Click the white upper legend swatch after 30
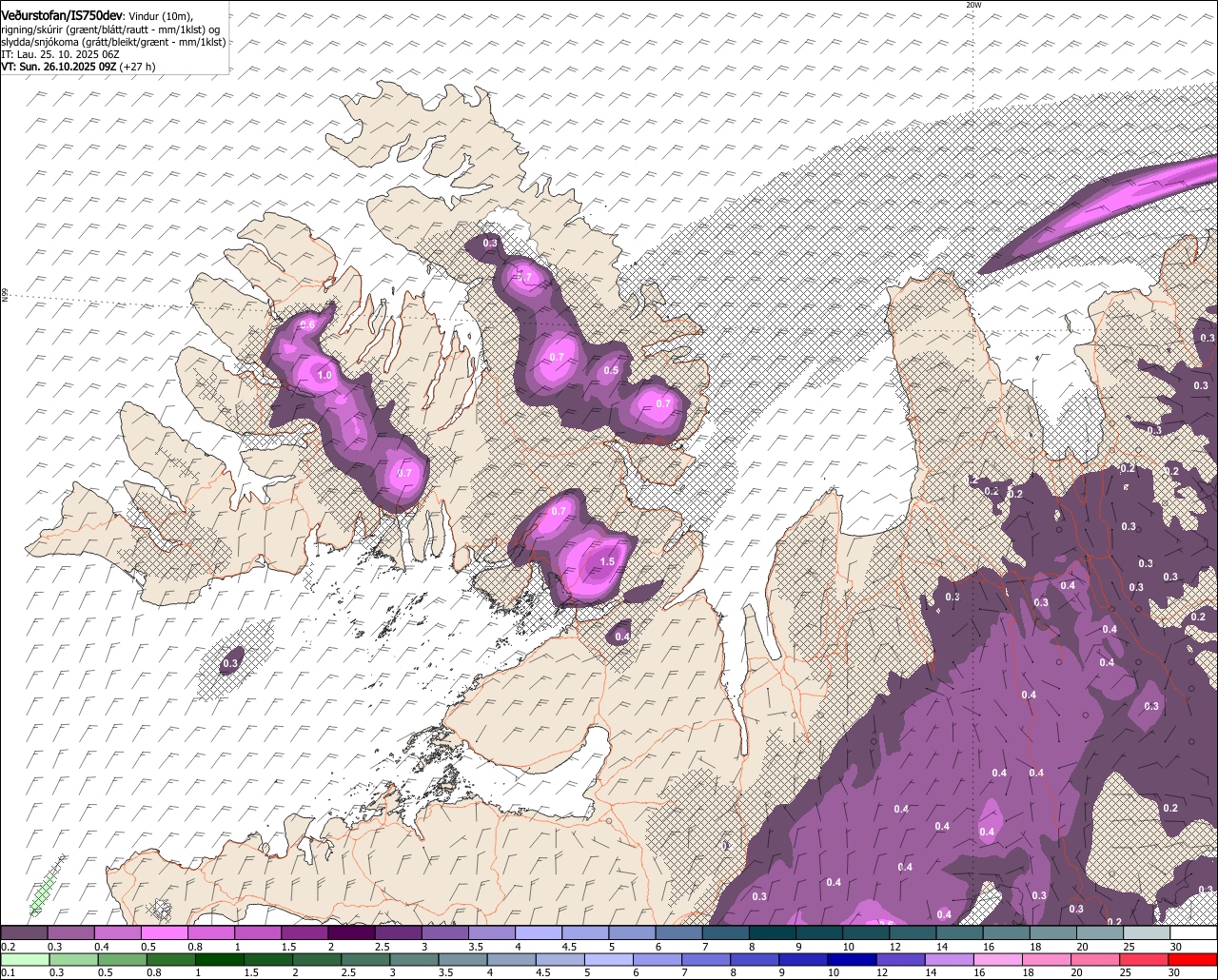The width and height of the screenshot is (1218, 980). tap(1194, 933)
